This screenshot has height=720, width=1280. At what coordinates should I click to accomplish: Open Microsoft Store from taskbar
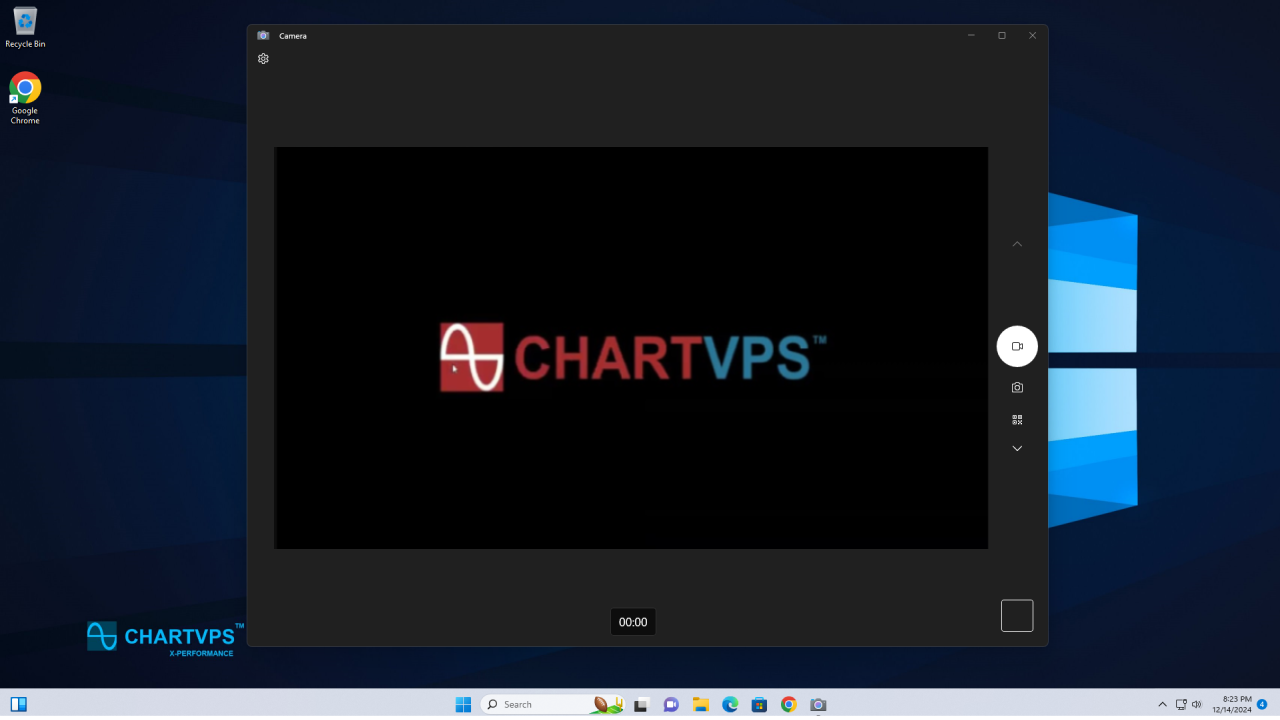(759, 705)
